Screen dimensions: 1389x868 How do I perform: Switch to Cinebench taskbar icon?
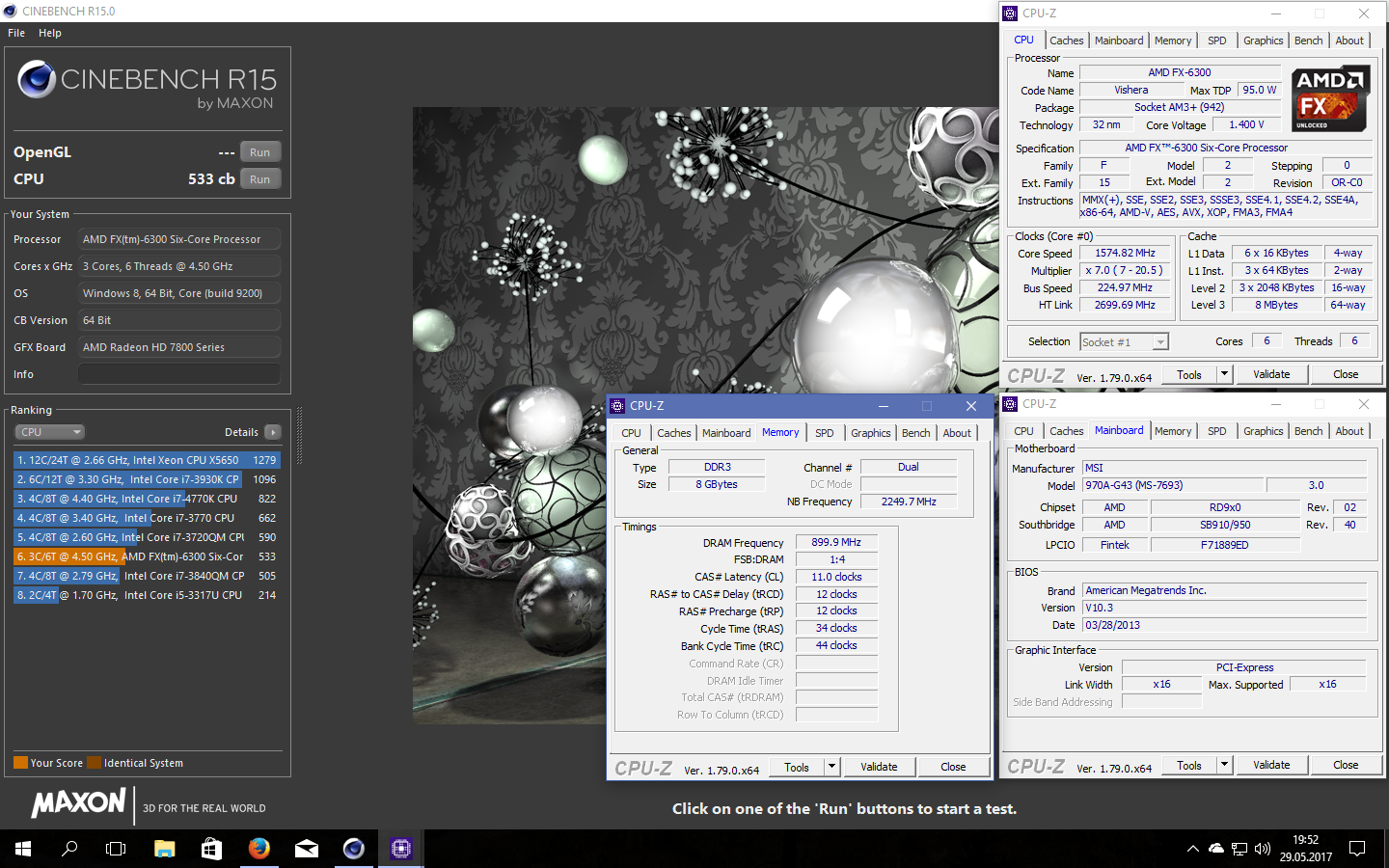[354, 849]
